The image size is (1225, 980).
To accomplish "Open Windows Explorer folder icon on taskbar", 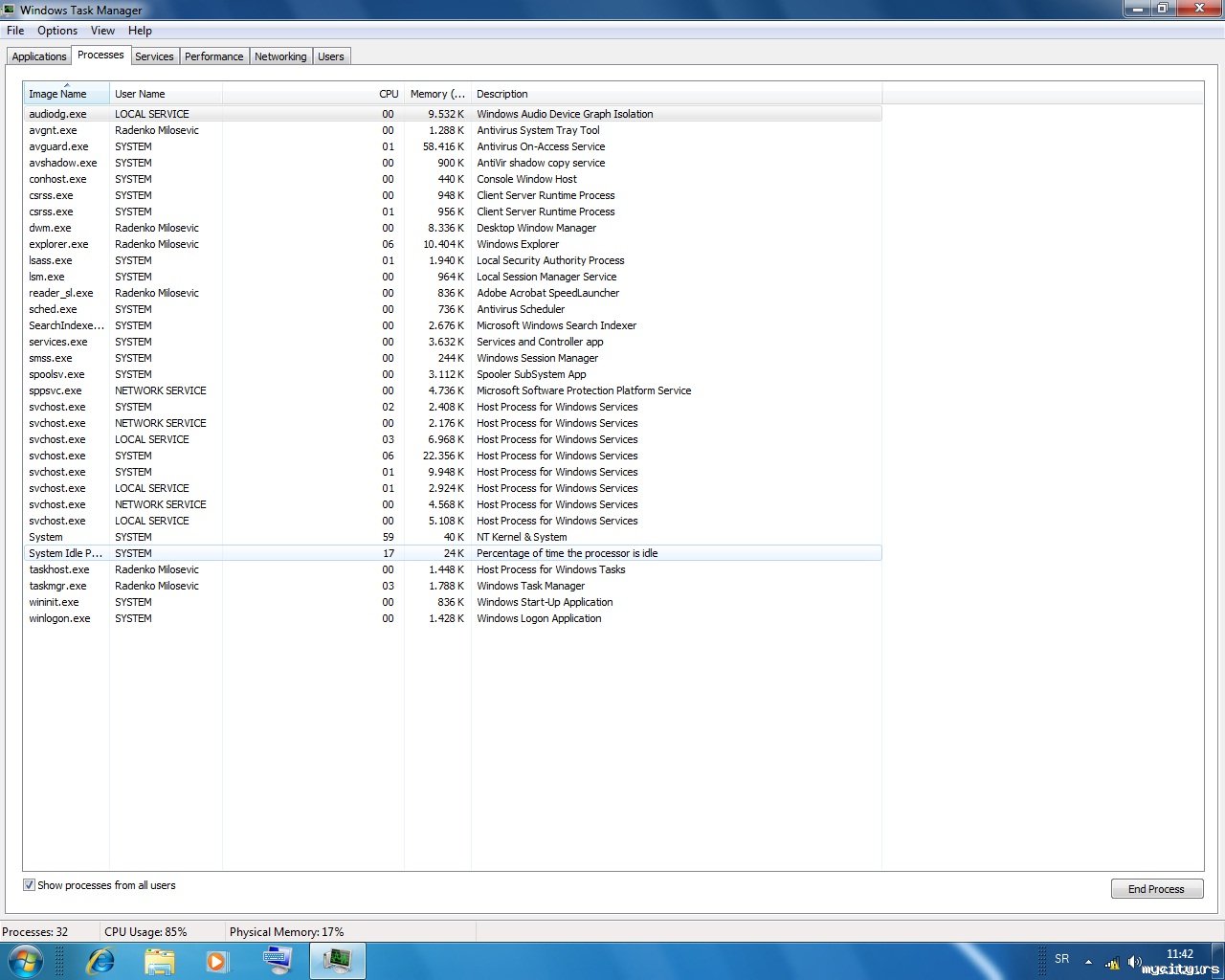I will (160, 961).
